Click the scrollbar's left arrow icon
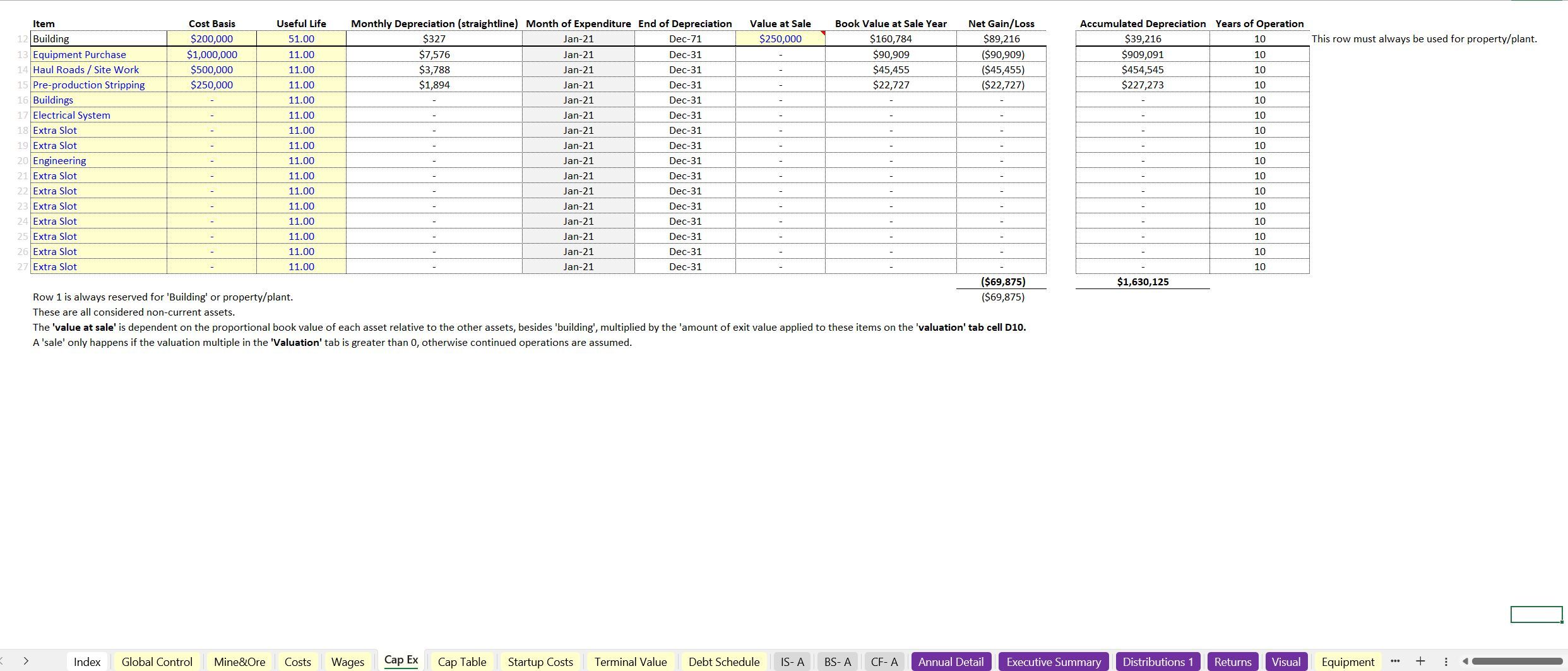The width and height of the screenshot is (1568, 671). tap(1466, 661)
